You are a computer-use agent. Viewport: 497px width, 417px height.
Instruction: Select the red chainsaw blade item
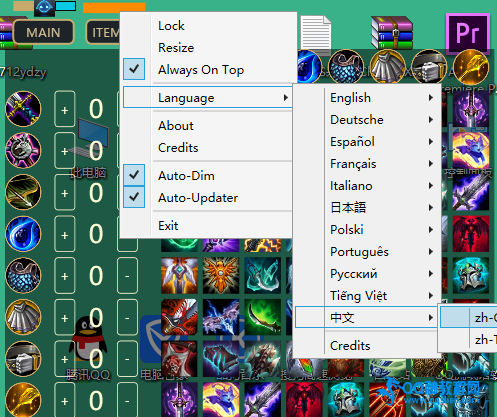(x=179, y=317)
